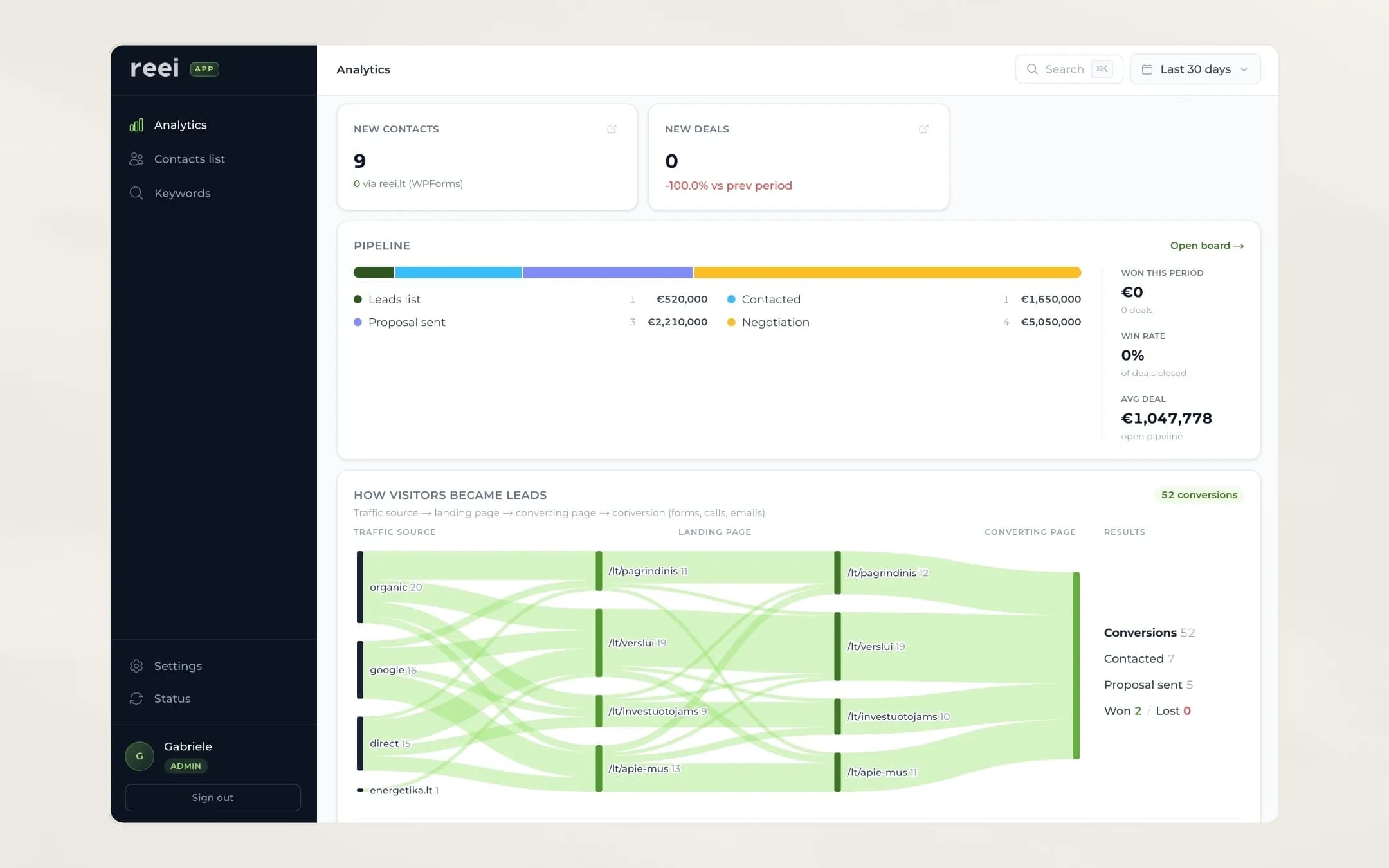
Task: Click the search magnifier icon in top bar
Action: 1032,69
